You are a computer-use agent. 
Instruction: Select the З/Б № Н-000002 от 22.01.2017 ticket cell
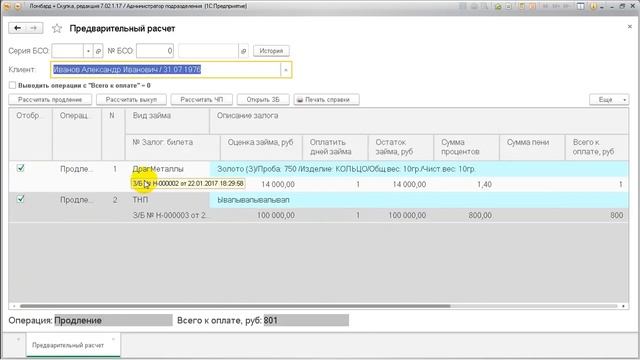tap(188, 184)
